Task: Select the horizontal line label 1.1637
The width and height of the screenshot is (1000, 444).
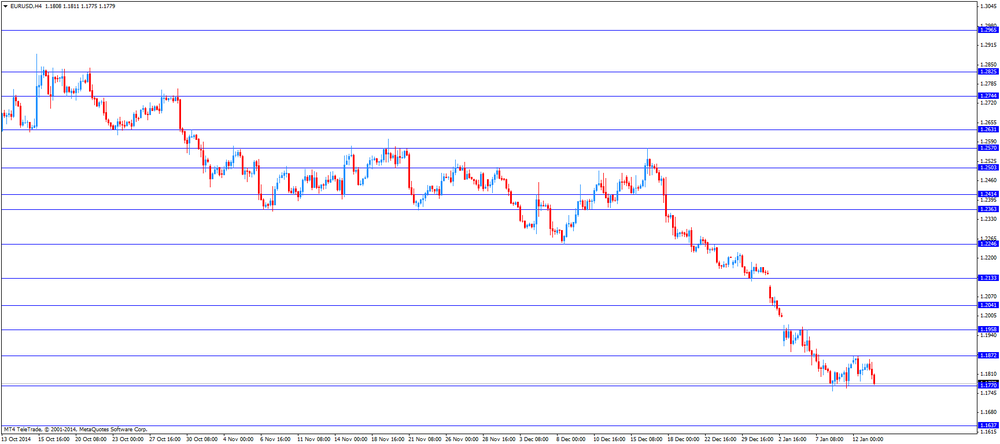Action: coord(987,425)
